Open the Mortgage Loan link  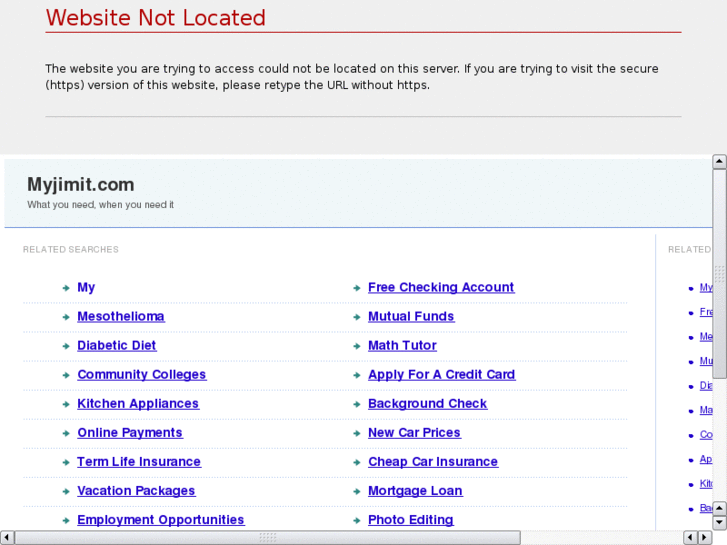click(x=415, y=491)
